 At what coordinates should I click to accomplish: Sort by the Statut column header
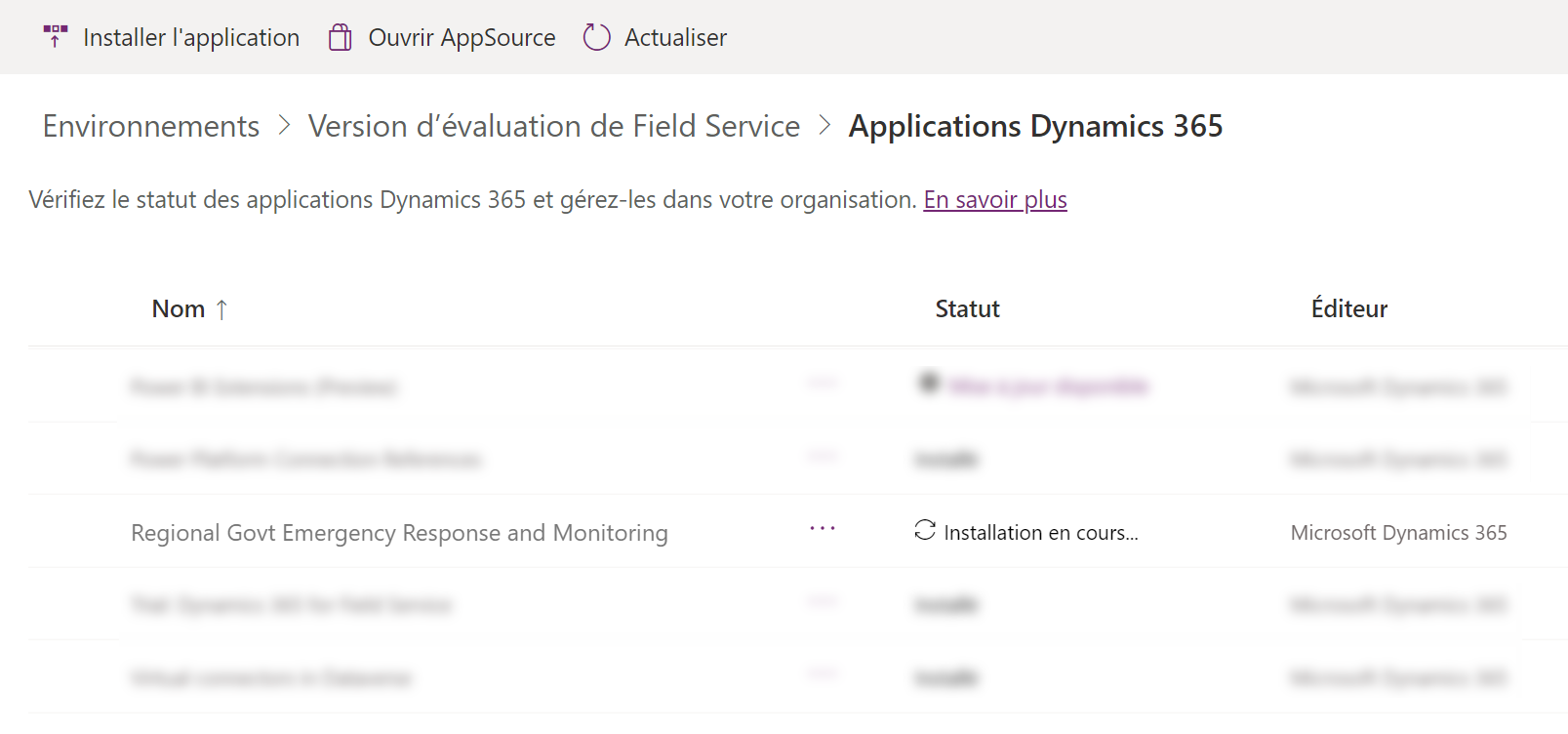point(967,308)
